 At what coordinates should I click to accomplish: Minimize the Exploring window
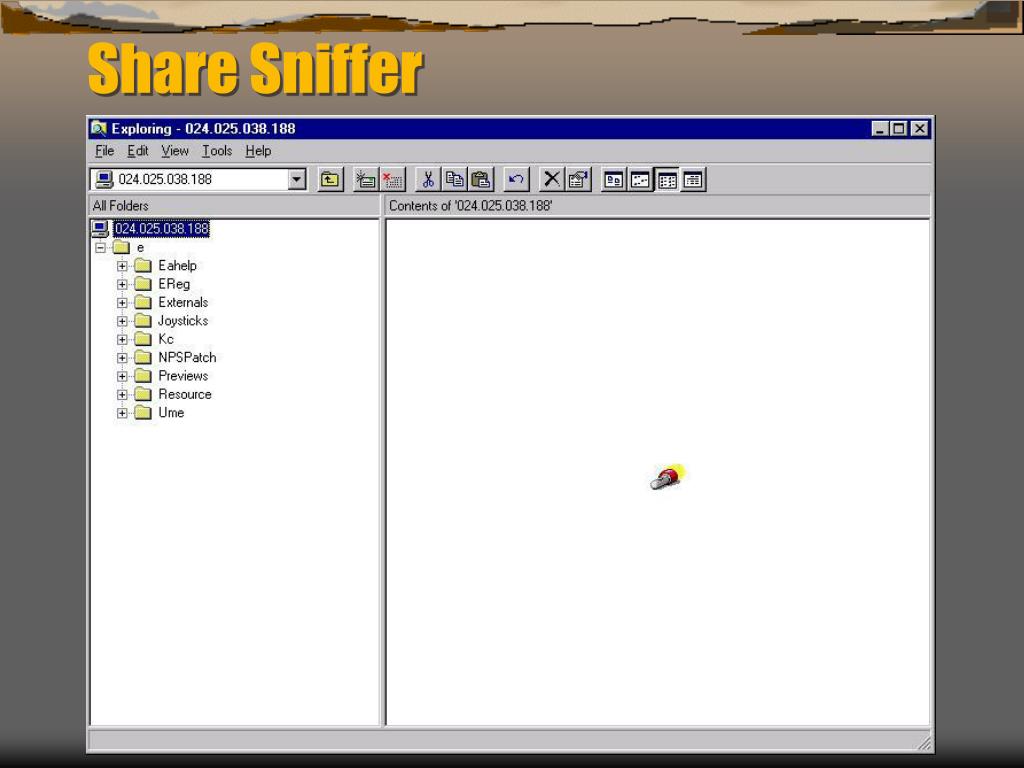880,129
